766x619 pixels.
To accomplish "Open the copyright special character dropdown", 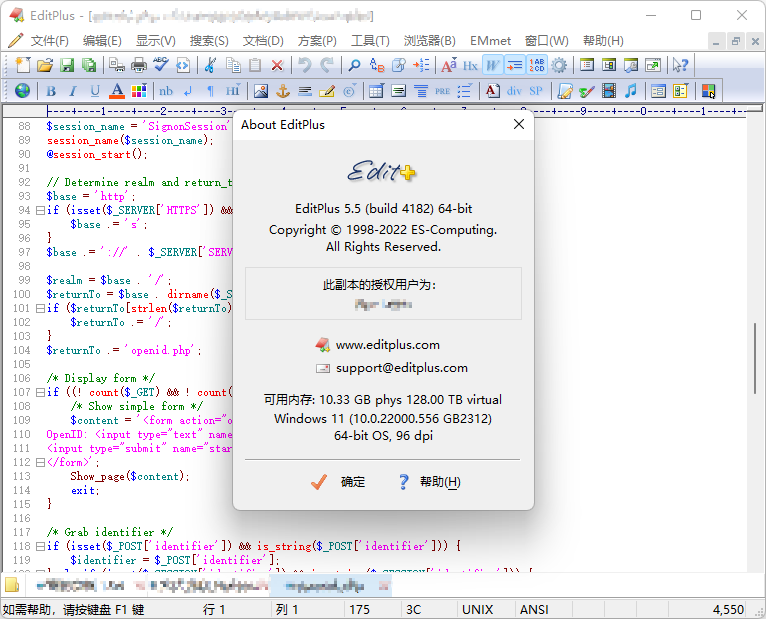I will tap(349, 91).
